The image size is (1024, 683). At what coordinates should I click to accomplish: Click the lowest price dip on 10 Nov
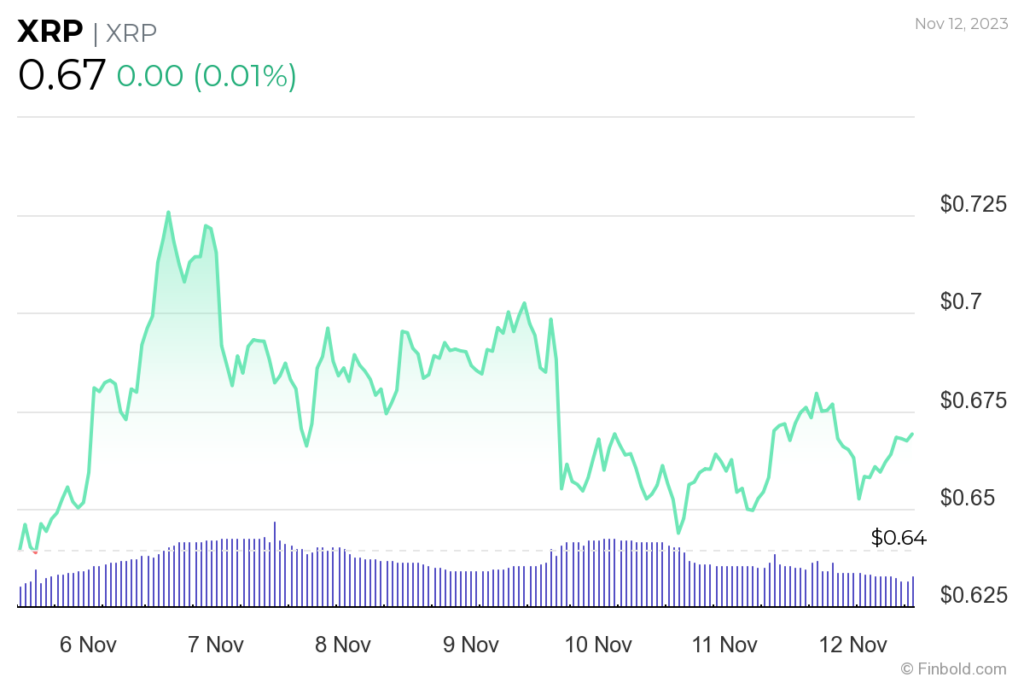[x=679, y=532]
